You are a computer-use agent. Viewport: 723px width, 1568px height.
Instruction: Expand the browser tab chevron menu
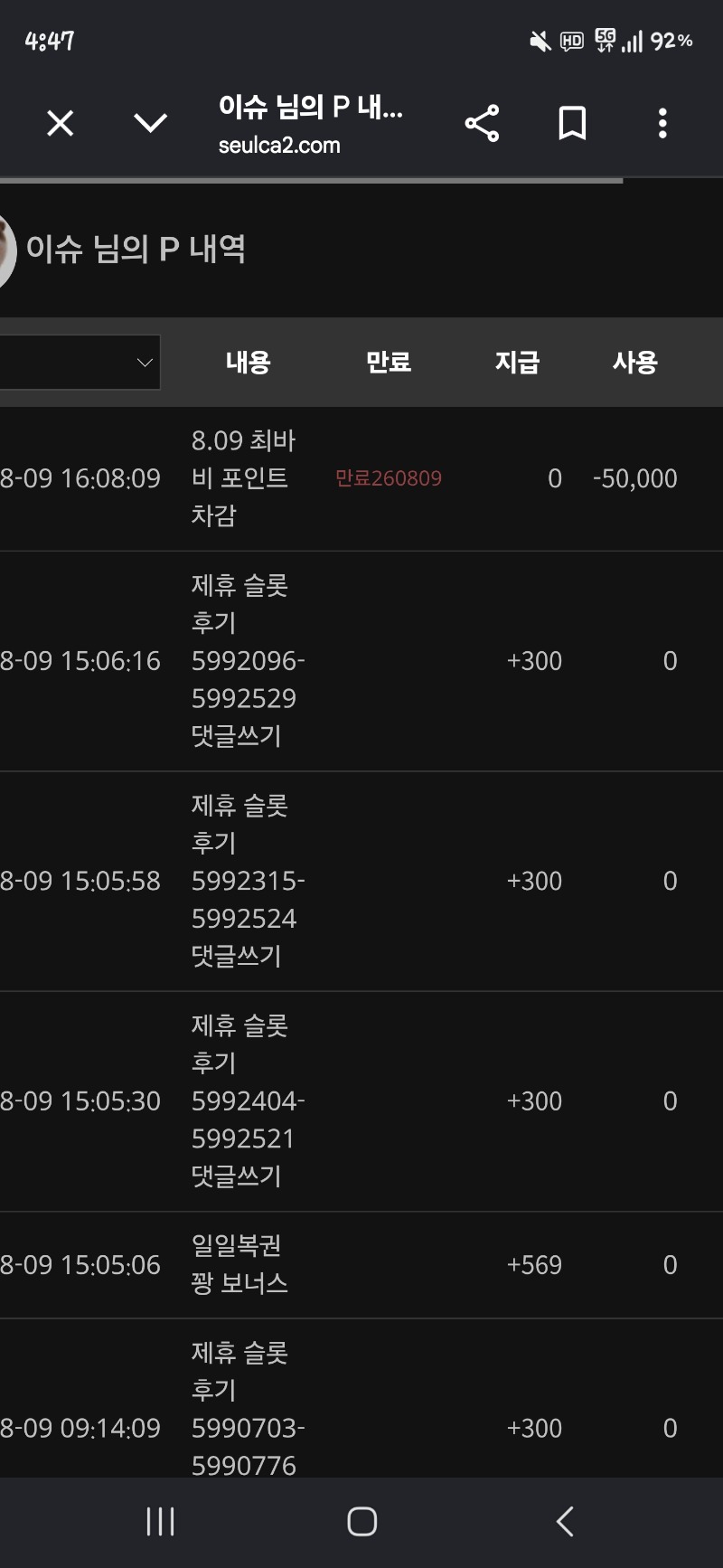click(150, 123)
